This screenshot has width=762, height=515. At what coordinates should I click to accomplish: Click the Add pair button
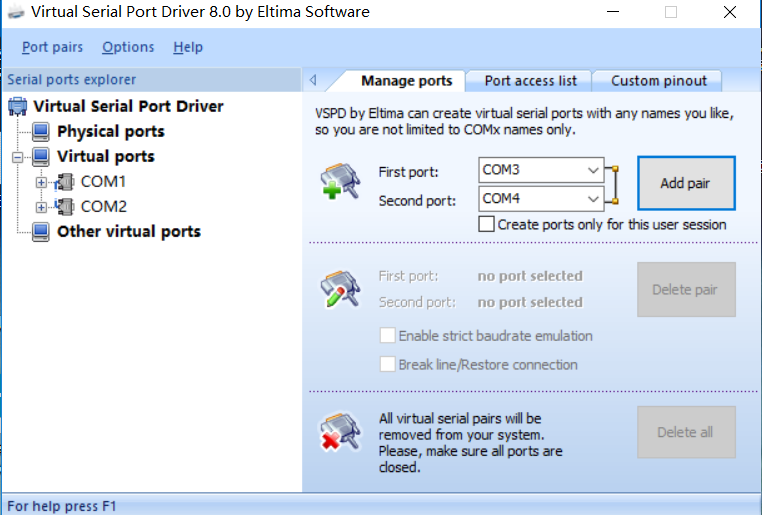point(686,183)
